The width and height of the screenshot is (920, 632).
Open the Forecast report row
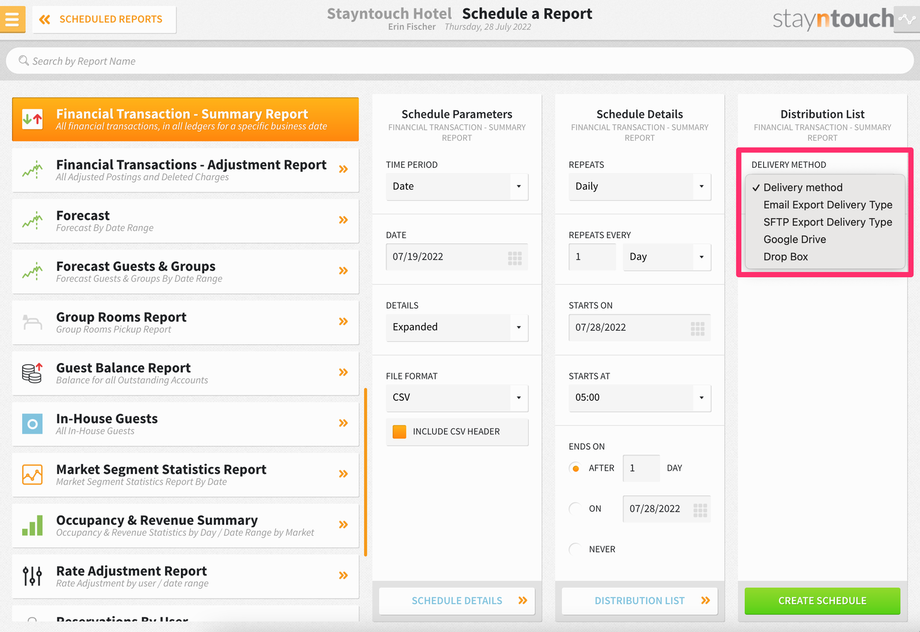185,221
